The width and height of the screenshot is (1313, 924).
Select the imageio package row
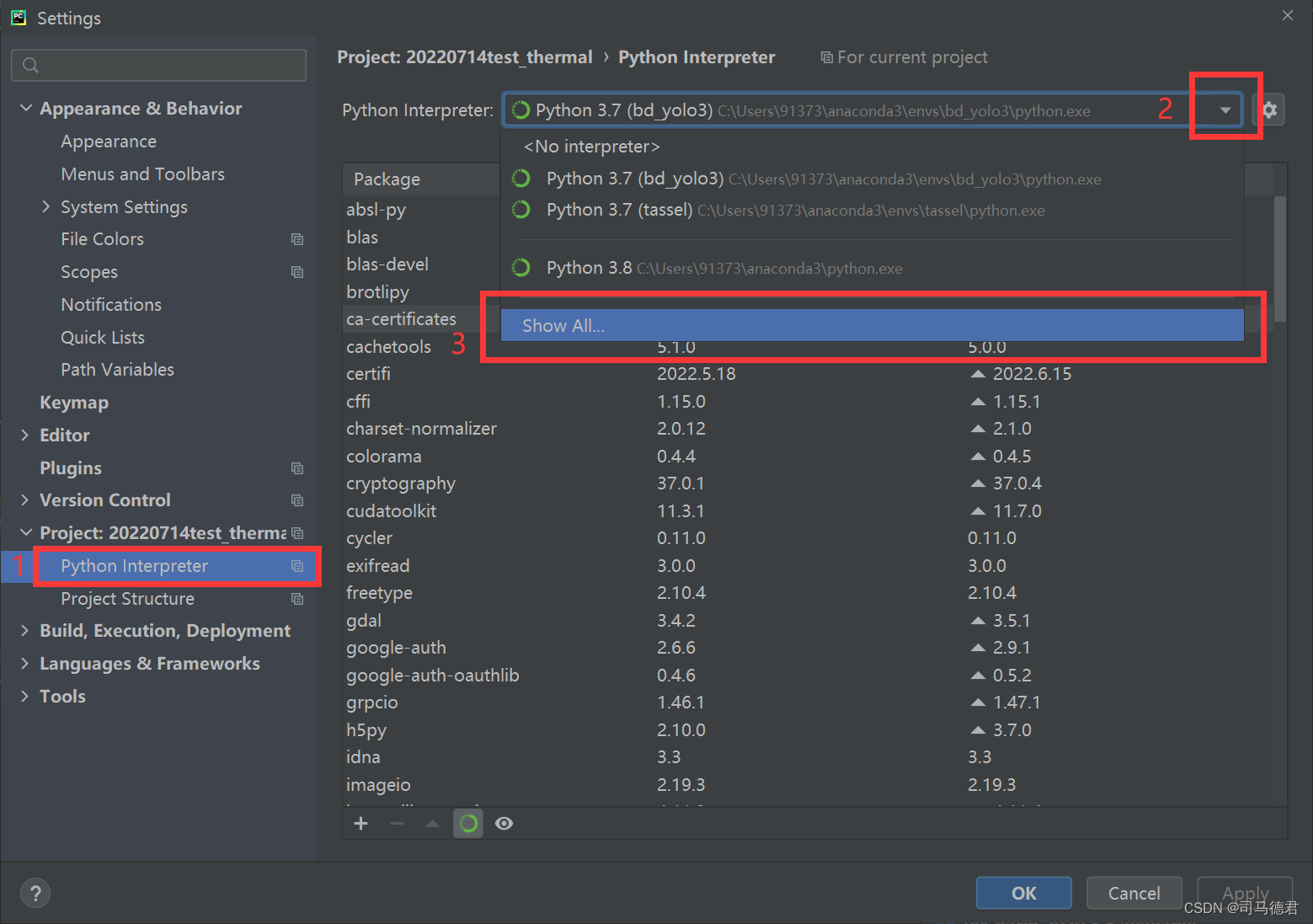coord(809,785)
